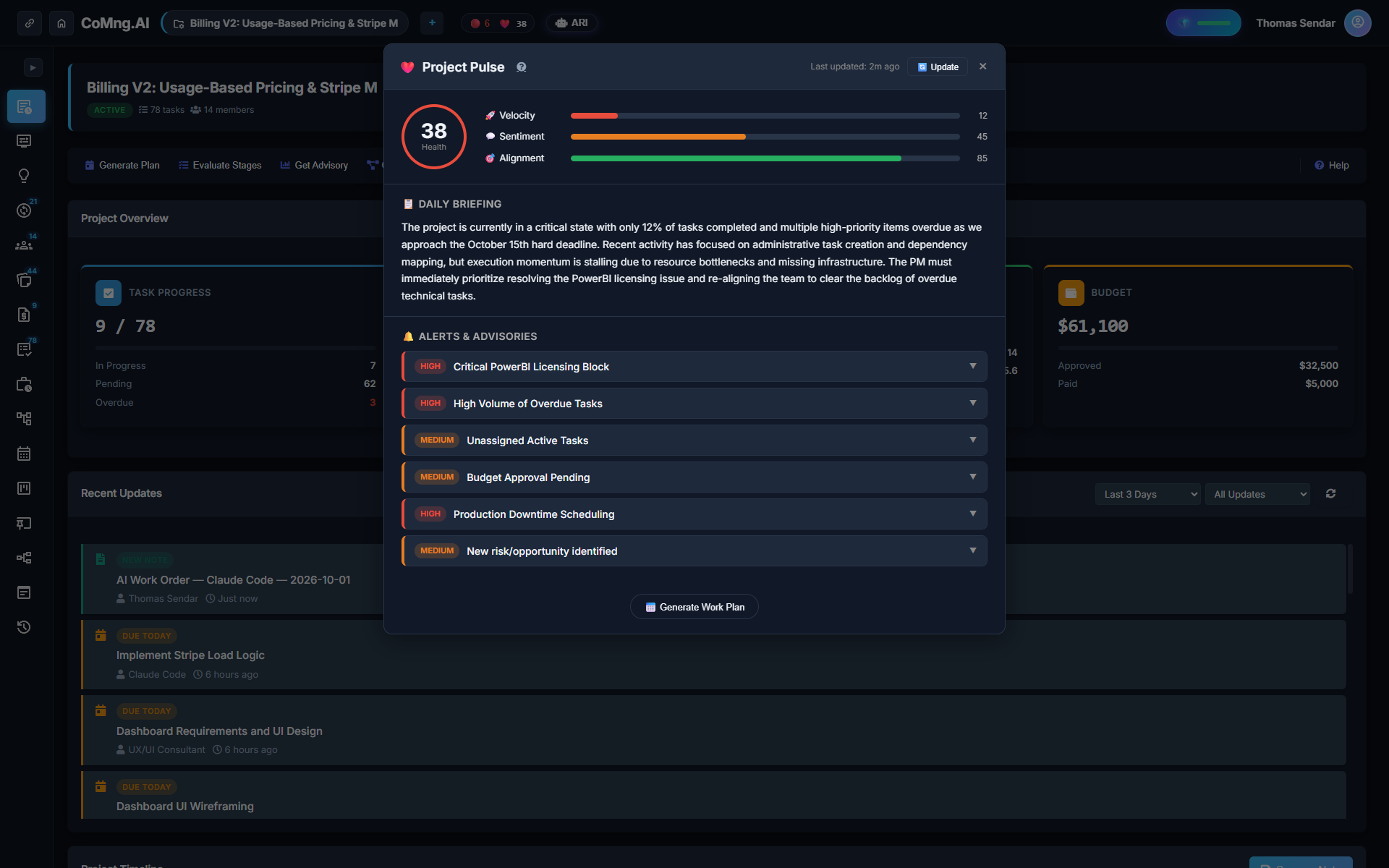Open the calendar sidebar icon

click(24, 454)
